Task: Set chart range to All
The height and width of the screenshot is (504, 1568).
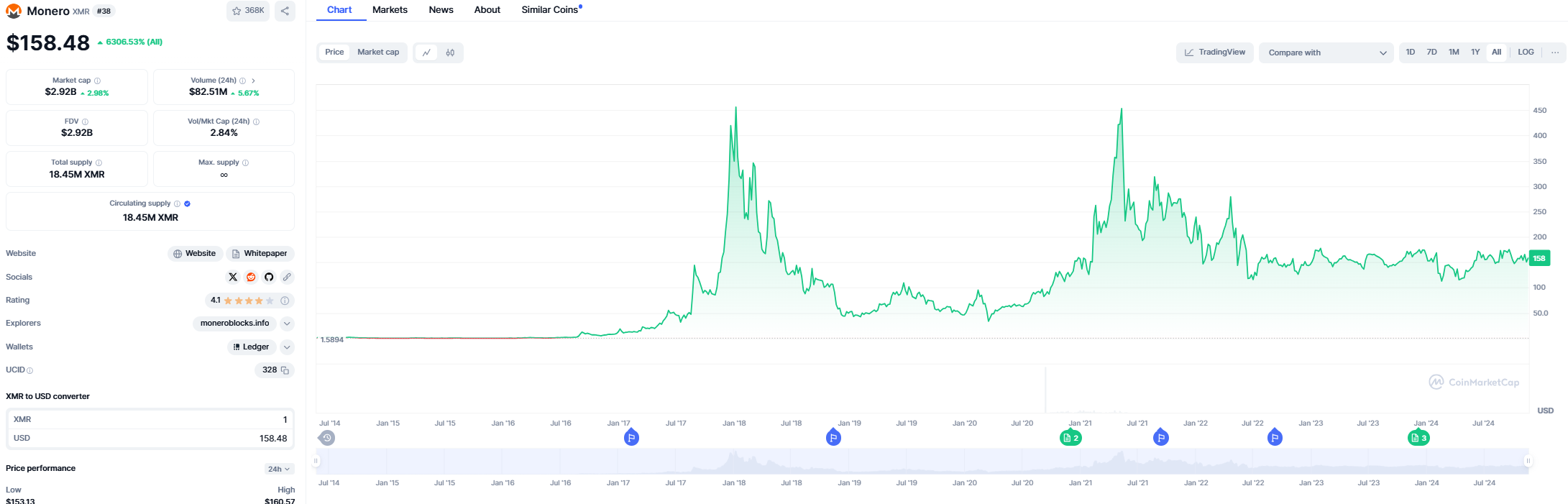Action: (1497, 52)
